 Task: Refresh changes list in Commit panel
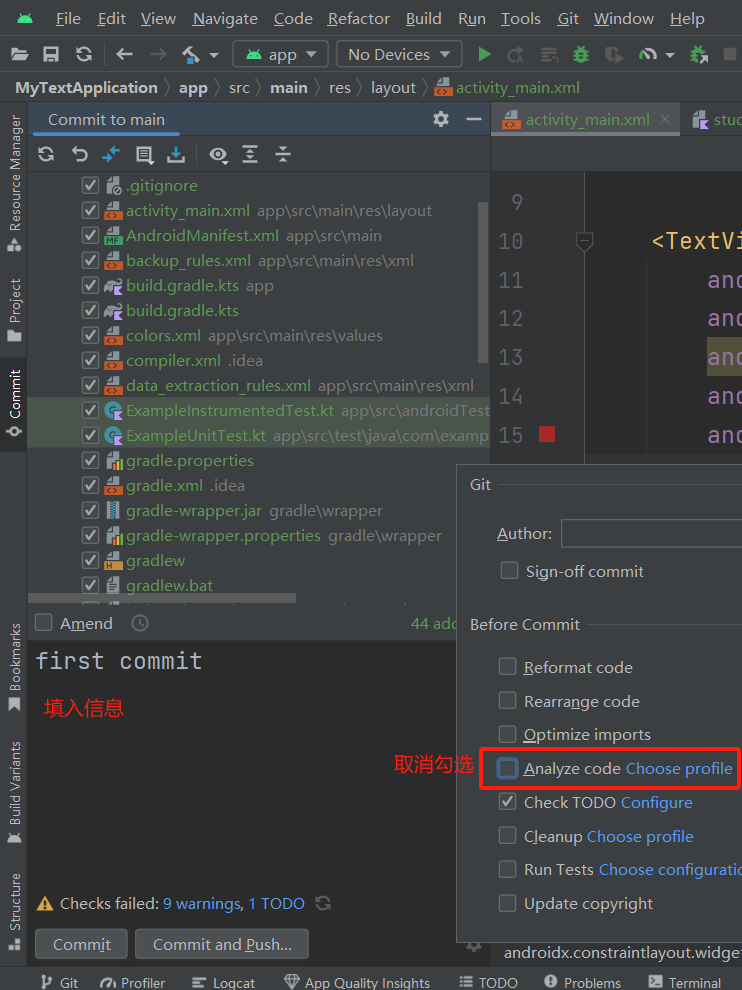pyautogui.click(x=46, y=154)
